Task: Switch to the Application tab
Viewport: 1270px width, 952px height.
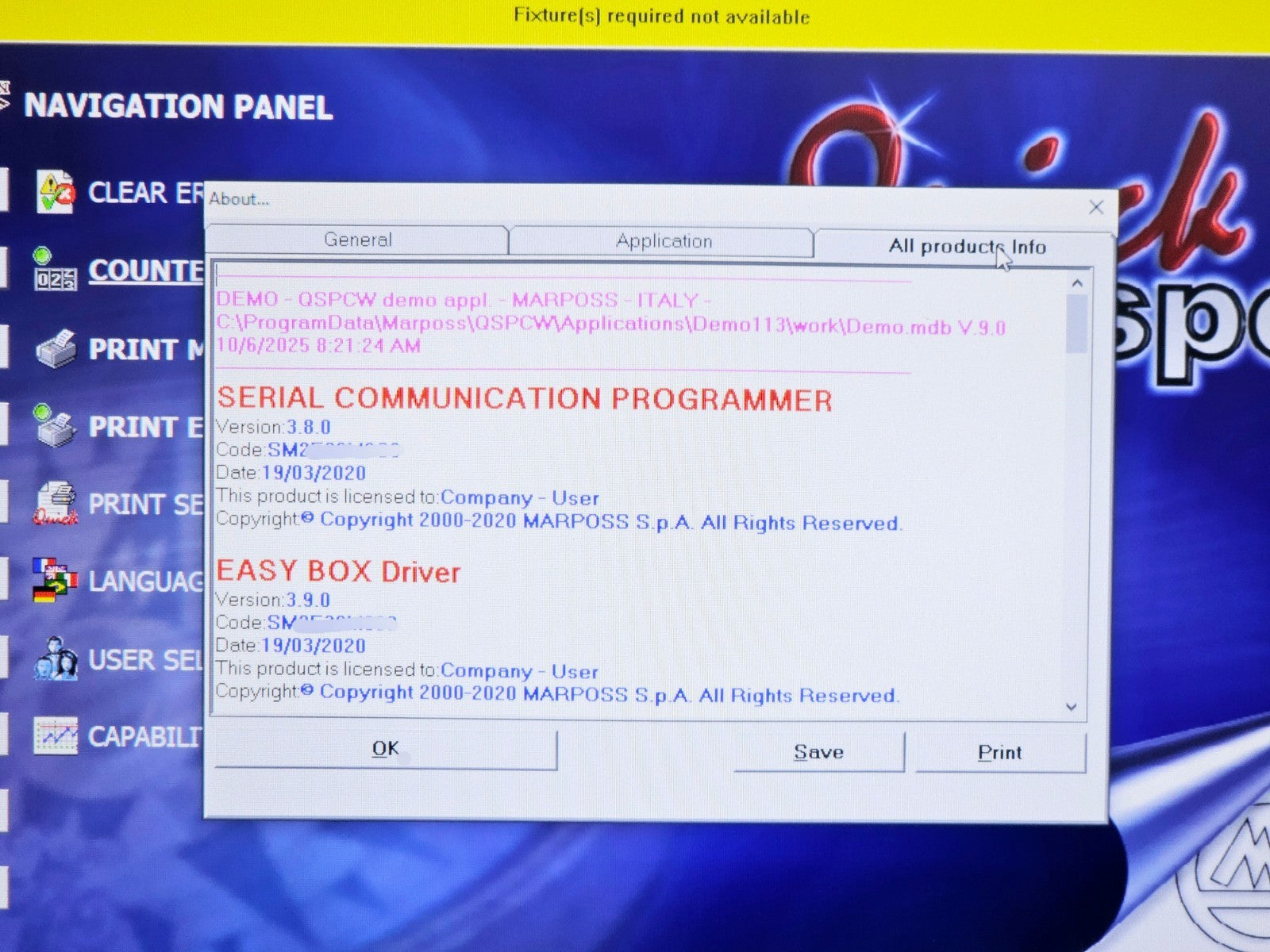Action: point(664,242)
